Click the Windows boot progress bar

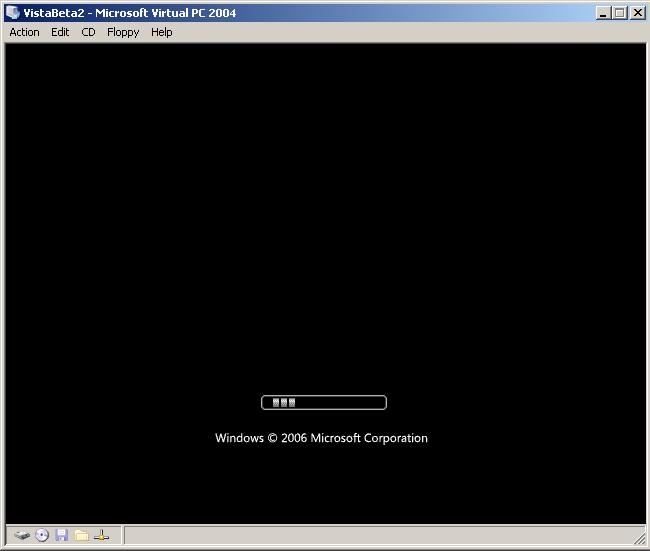click(324, 403)
